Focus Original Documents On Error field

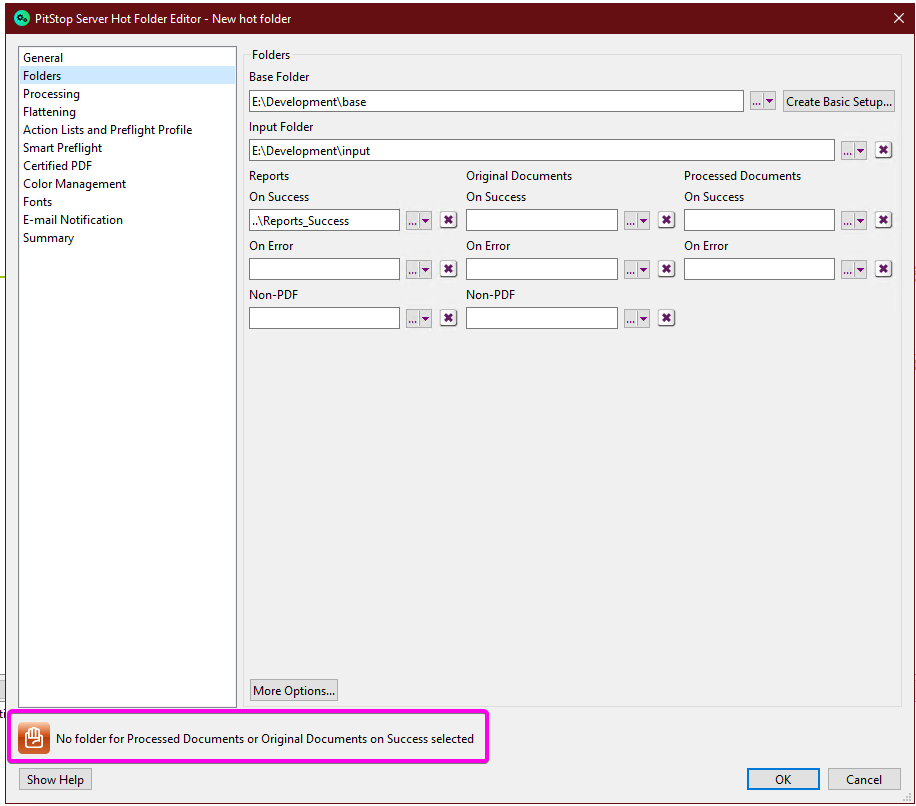[542, 270]
